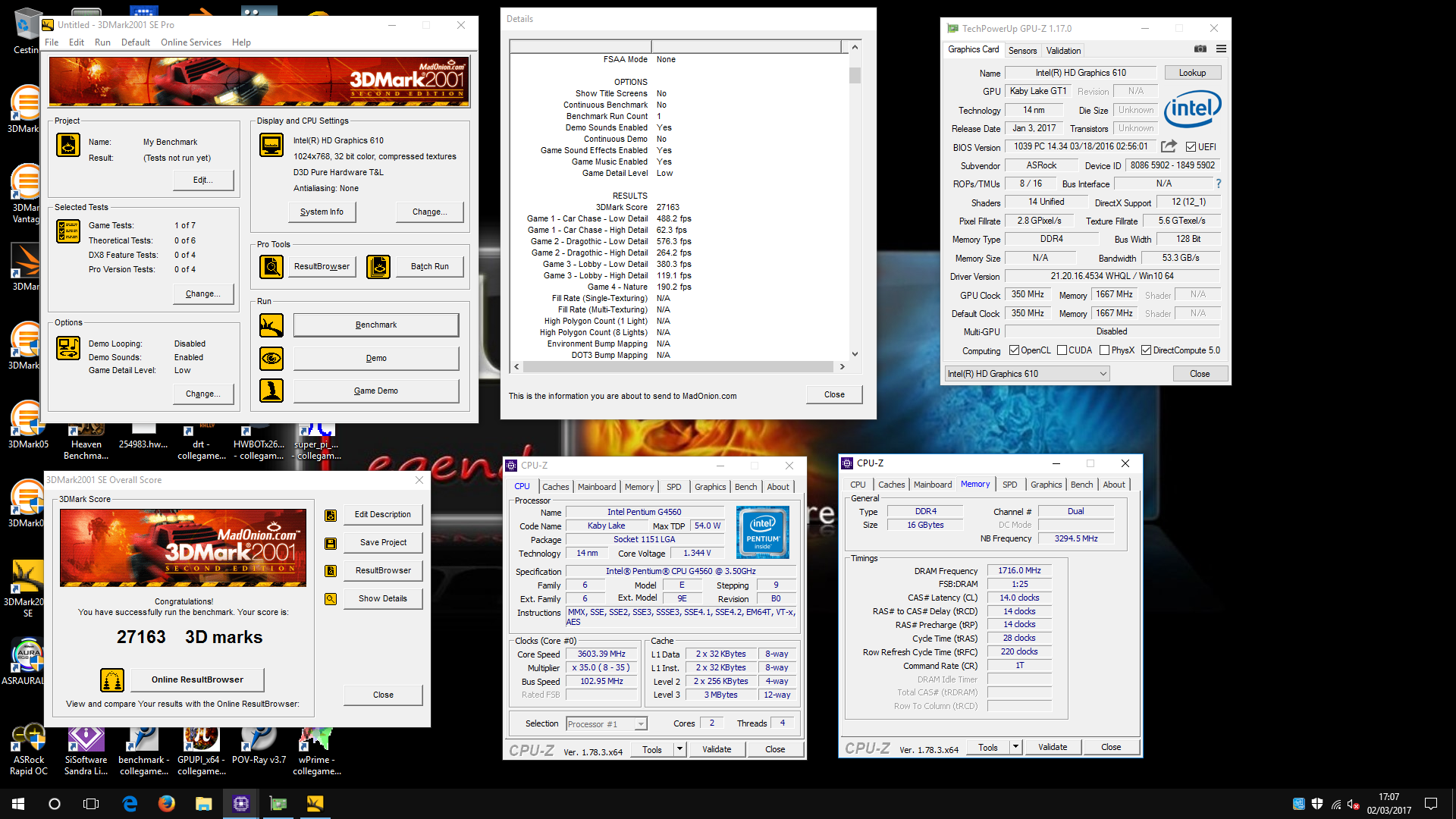
Task: Open Firefox from the taskbar
Action: coord(166,803)
